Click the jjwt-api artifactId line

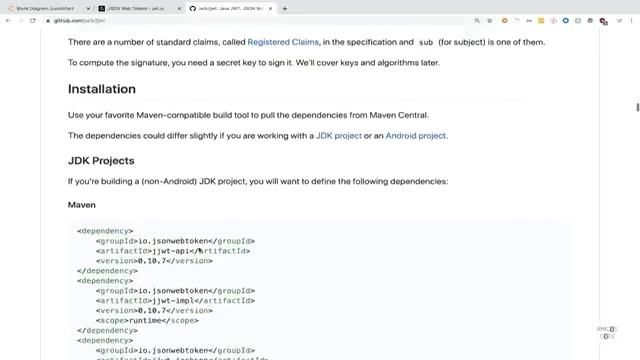click(173, 251)
